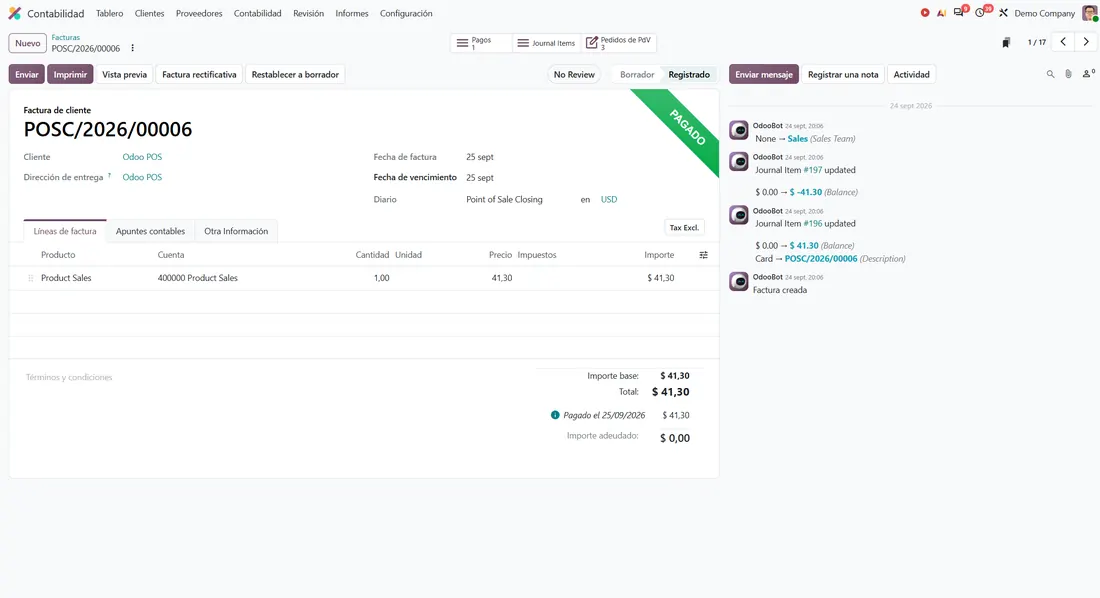Screen dimensions: 1100x598
Task: Open the chatter attachments paperclip icon
Action: pyautogui.click(x=1068, y=74)
